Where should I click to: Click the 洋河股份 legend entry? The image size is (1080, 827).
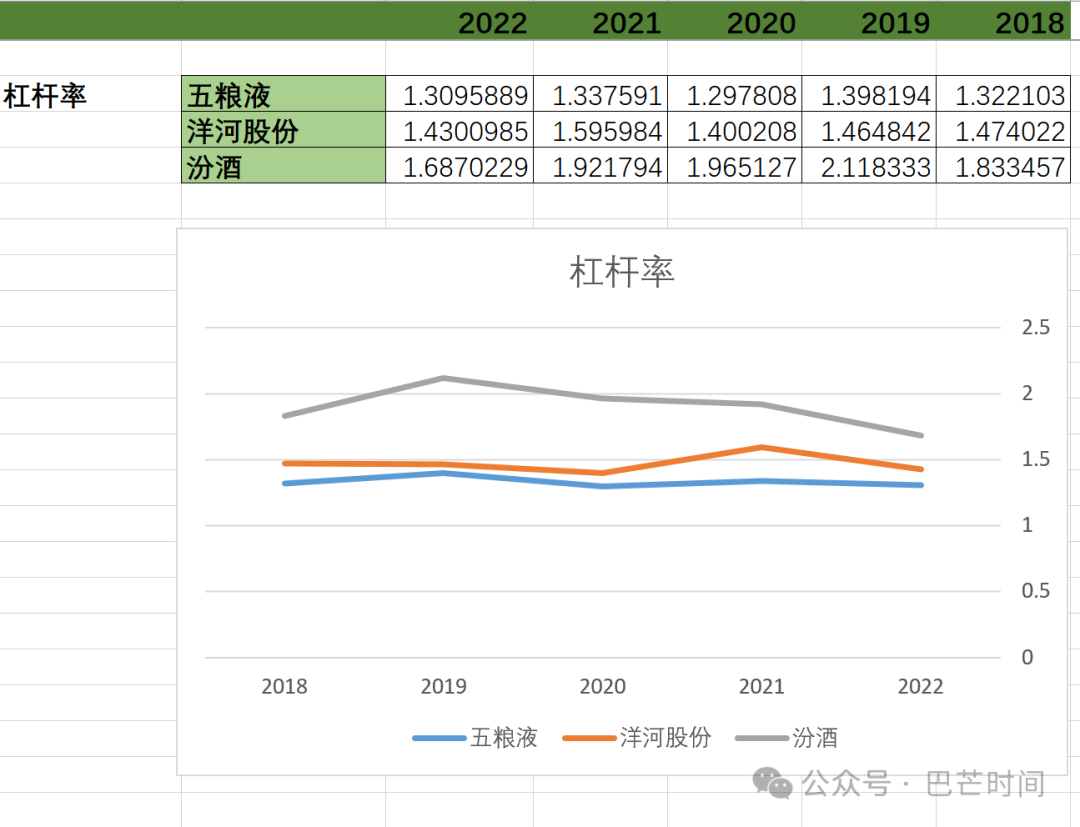[636, 737]
